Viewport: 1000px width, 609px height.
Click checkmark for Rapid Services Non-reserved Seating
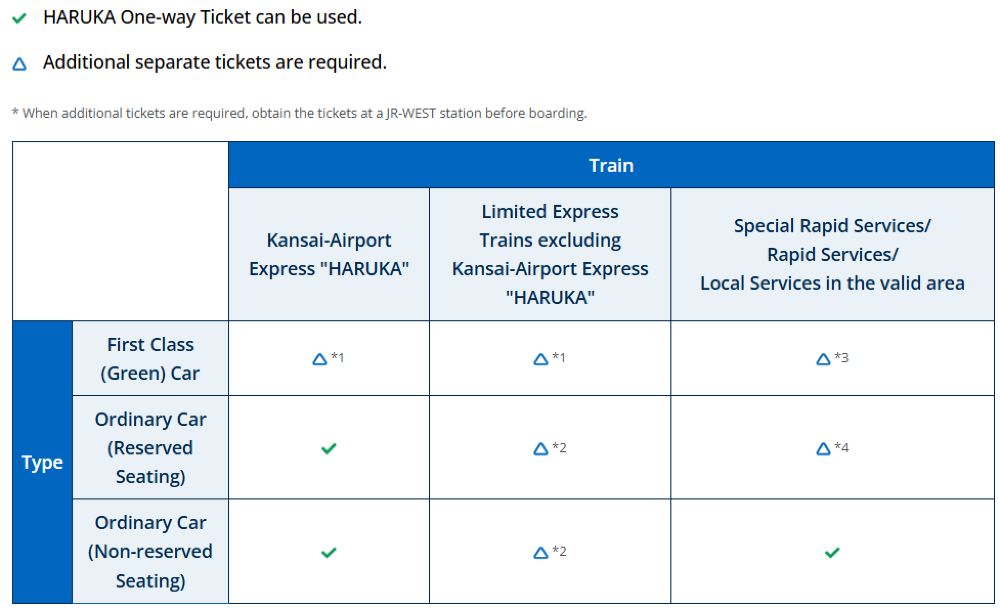[832, 552]
